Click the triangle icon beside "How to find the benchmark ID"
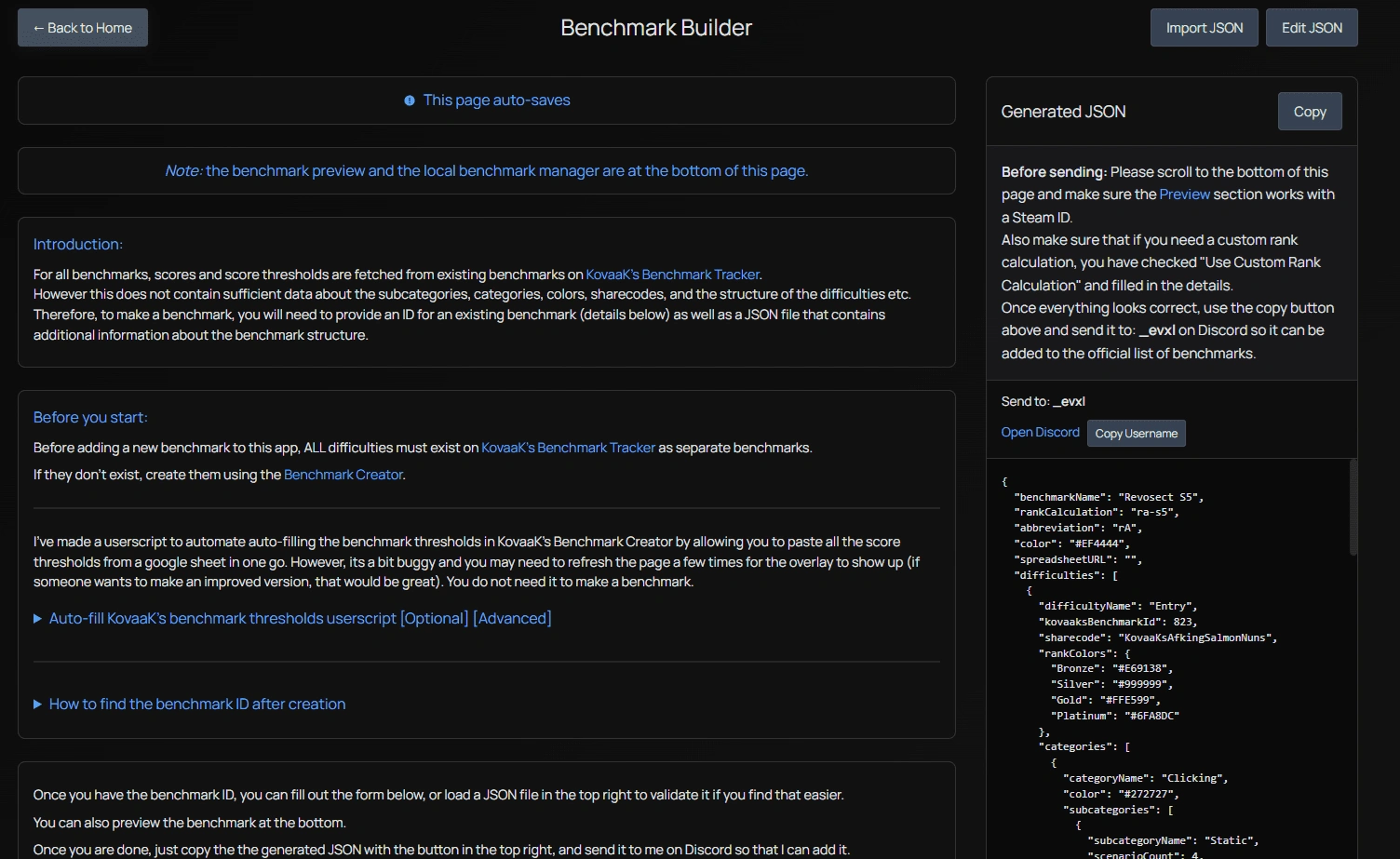 pyautogui.click(x=38, y=704)
